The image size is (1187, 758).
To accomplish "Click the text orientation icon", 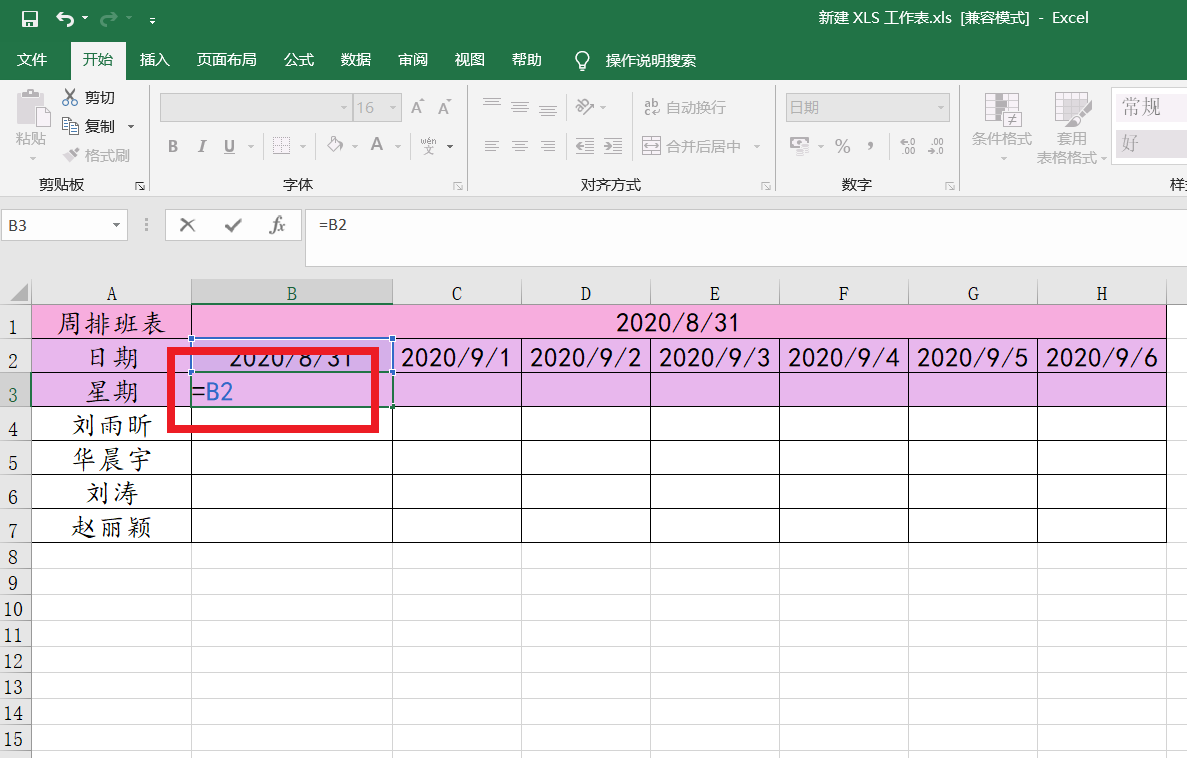I will click(x=584, y=106).
